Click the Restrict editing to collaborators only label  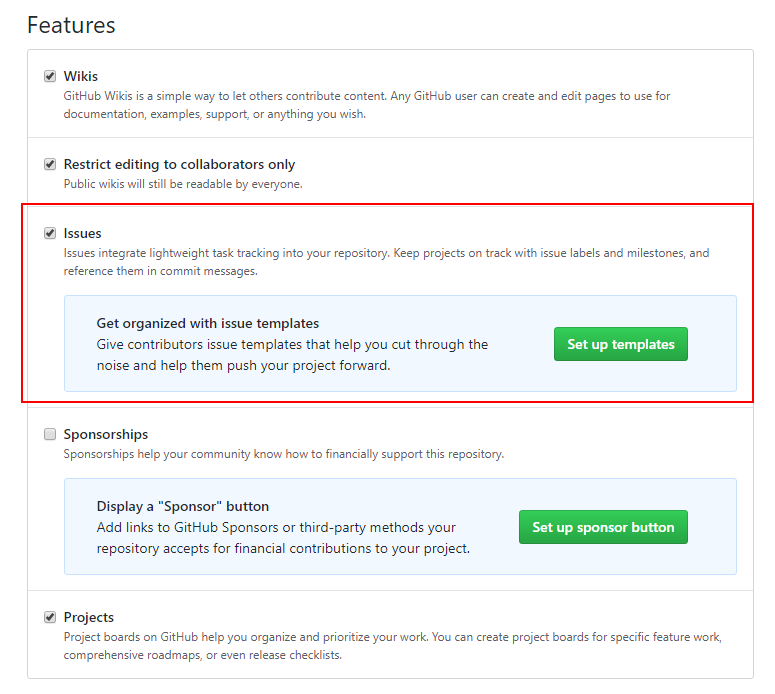tap(179, 164)
